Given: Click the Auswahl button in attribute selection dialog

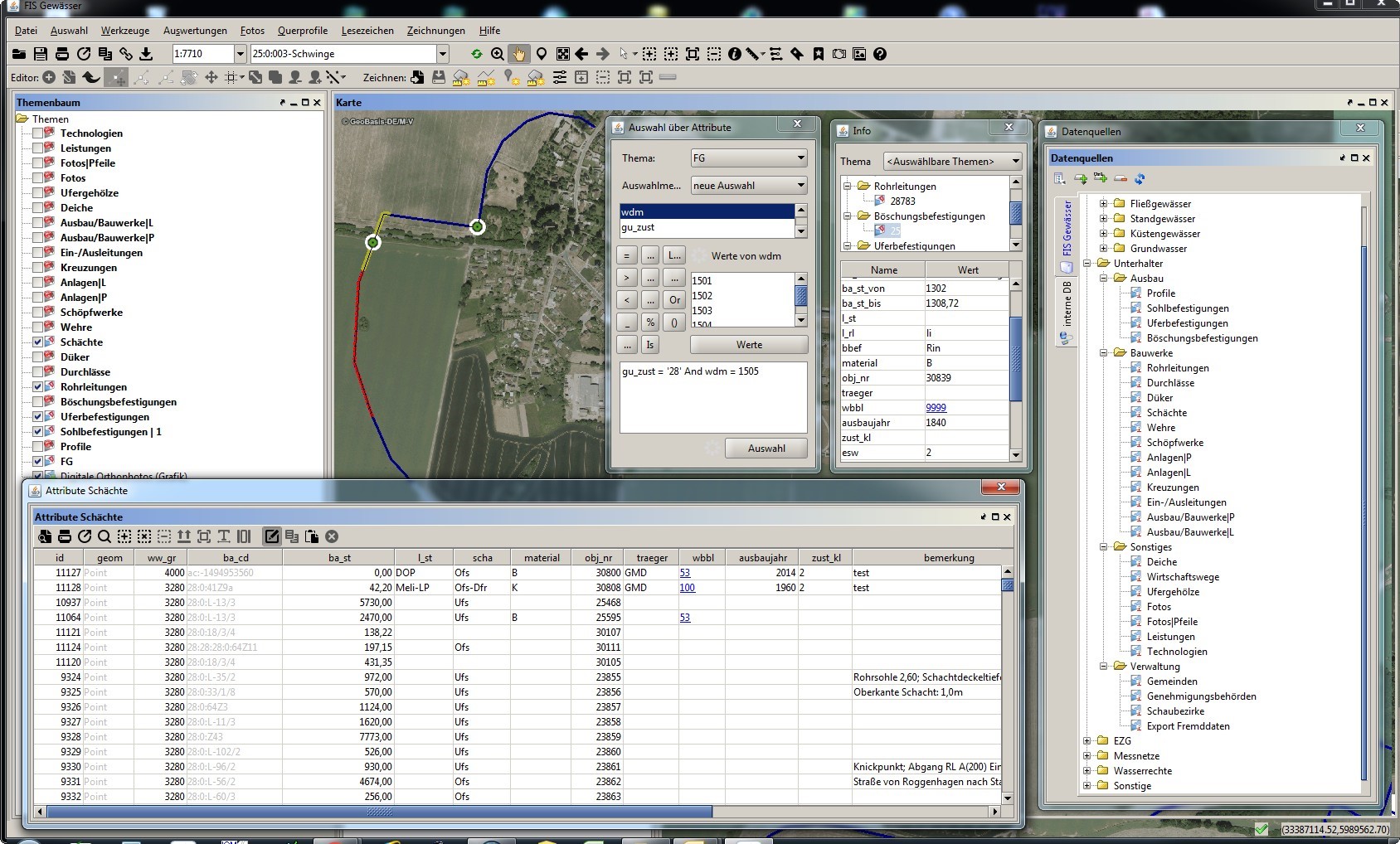Looking at the screenshot, I should point(766,449).
